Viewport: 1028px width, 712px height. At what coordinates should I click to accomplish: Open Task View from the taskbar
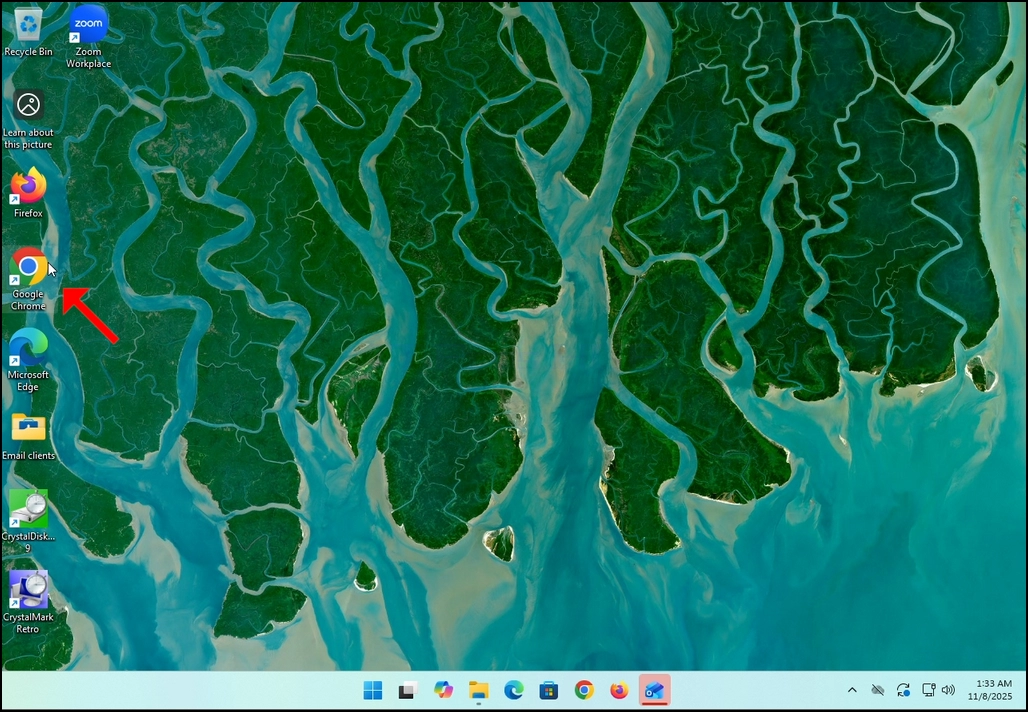(408, 690)
